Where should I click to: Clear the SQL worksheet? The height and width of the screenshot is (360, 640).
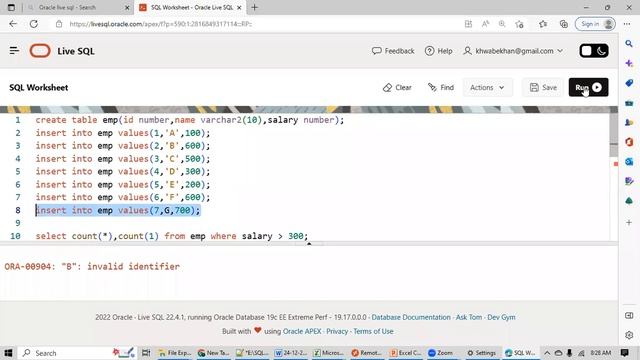tap(397, 87)
